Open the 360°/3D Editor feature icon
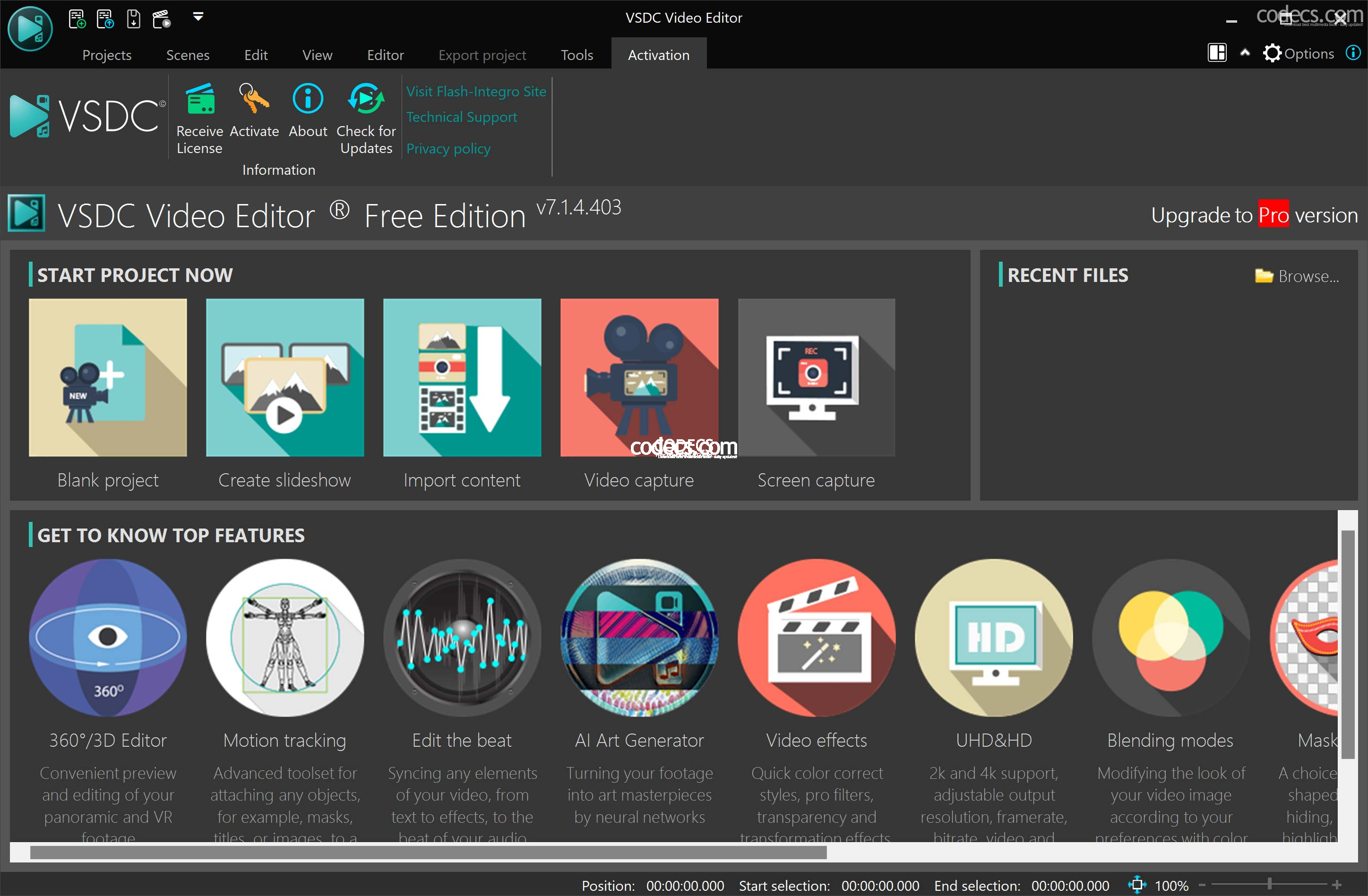Screen dimensions: 1368x896 (x=107, y=638)
